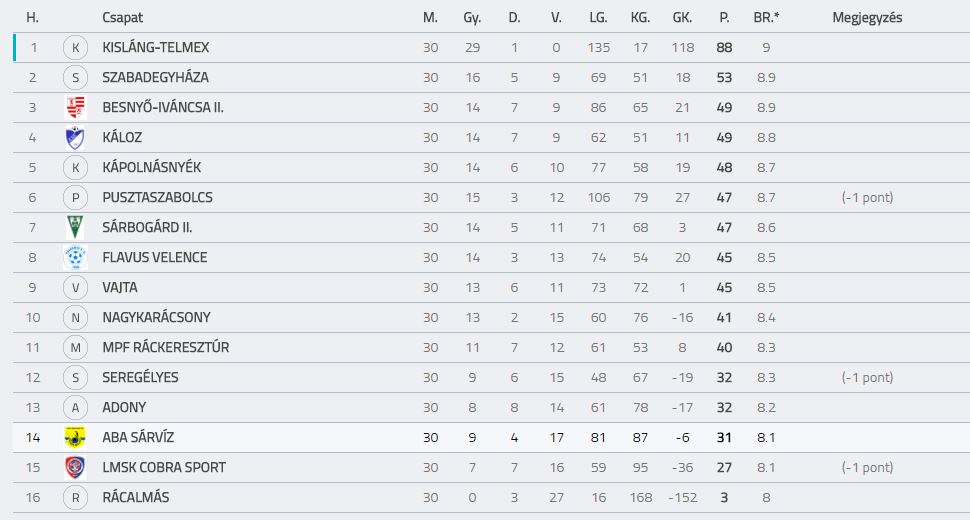The width and height of the screenshot is (970, 520).
Task: Click the Sárbogárd II. green pennant logo
Action: 75,228
